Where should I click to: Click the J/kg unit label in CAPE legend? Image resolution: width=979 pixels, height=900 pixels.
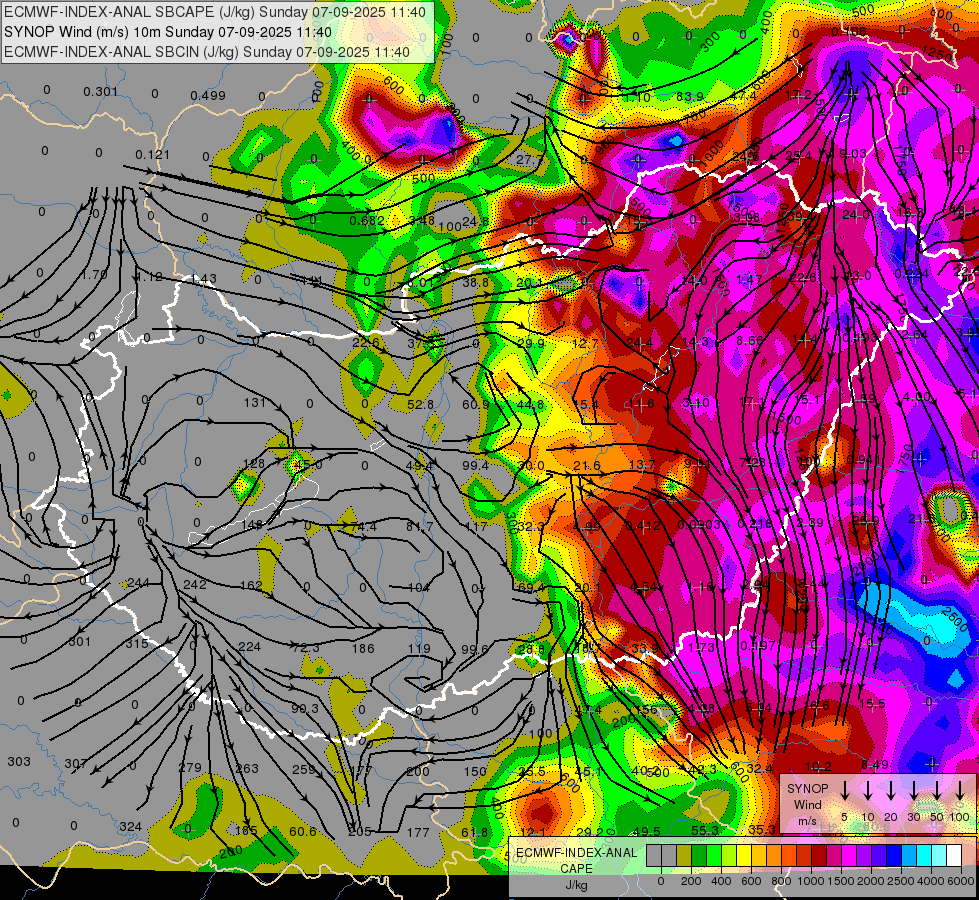(576, 885)
